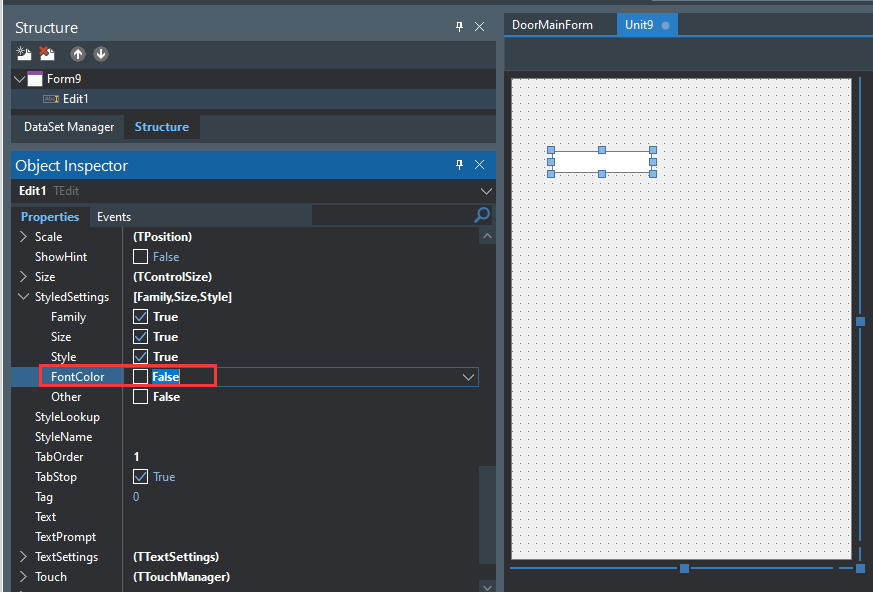
Task: Move selected item down in Structure
Action: coord(101,54)
